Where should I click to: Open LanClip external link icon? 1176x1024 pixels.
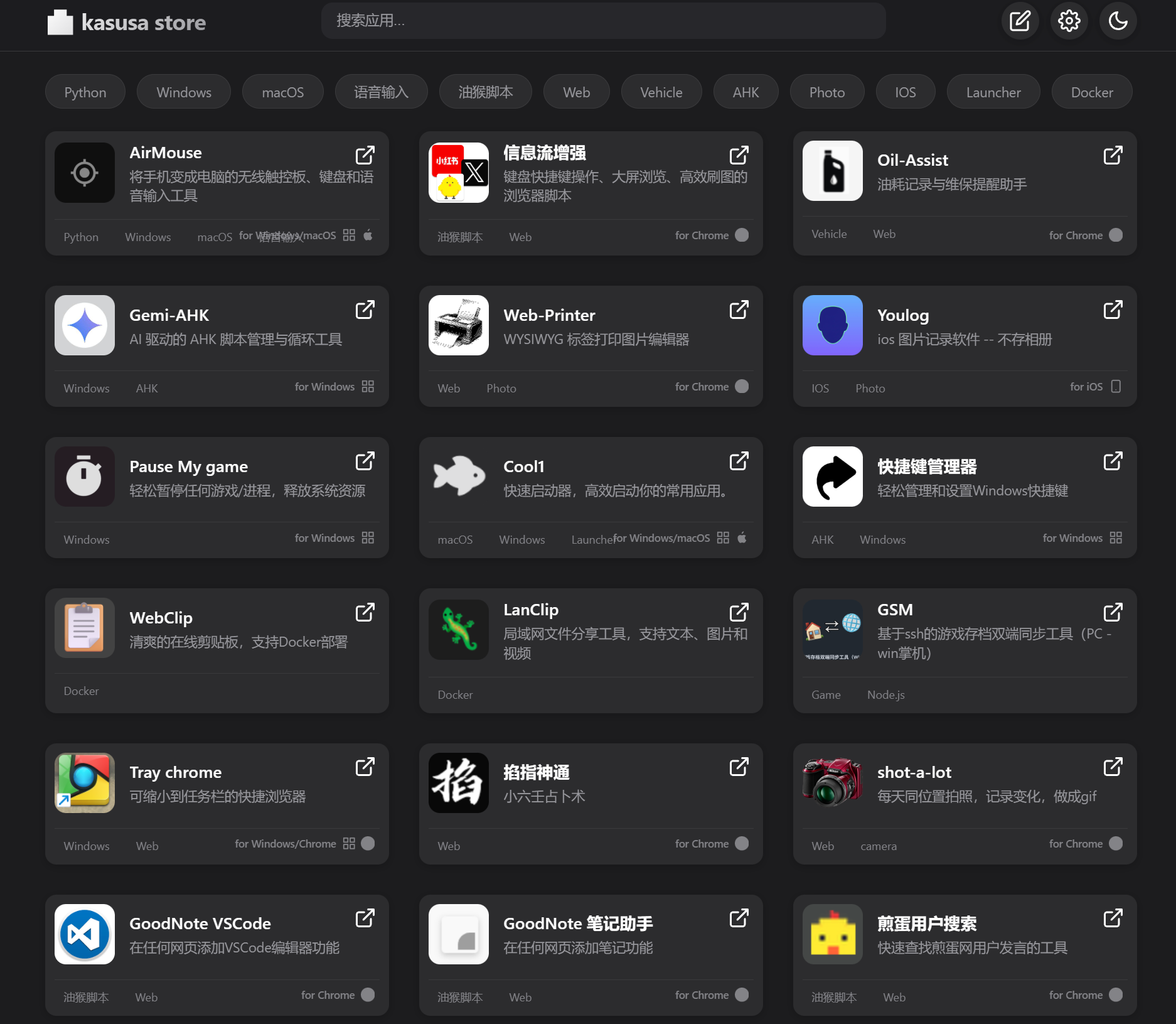pyautogui.click(x=739, y=612)
